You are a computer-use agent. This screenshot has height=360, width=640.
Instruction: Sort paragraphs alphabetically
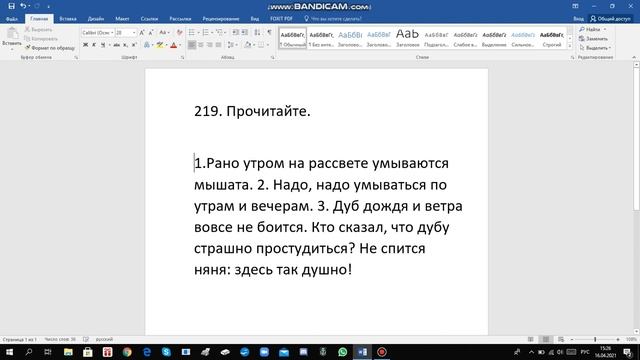coord(257,32)
